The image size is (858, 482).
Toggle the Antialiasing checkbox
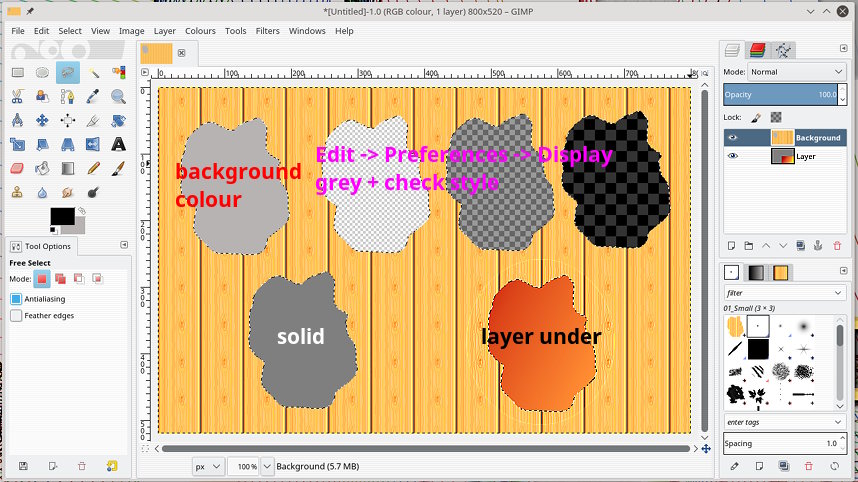[x=16, y=298]
